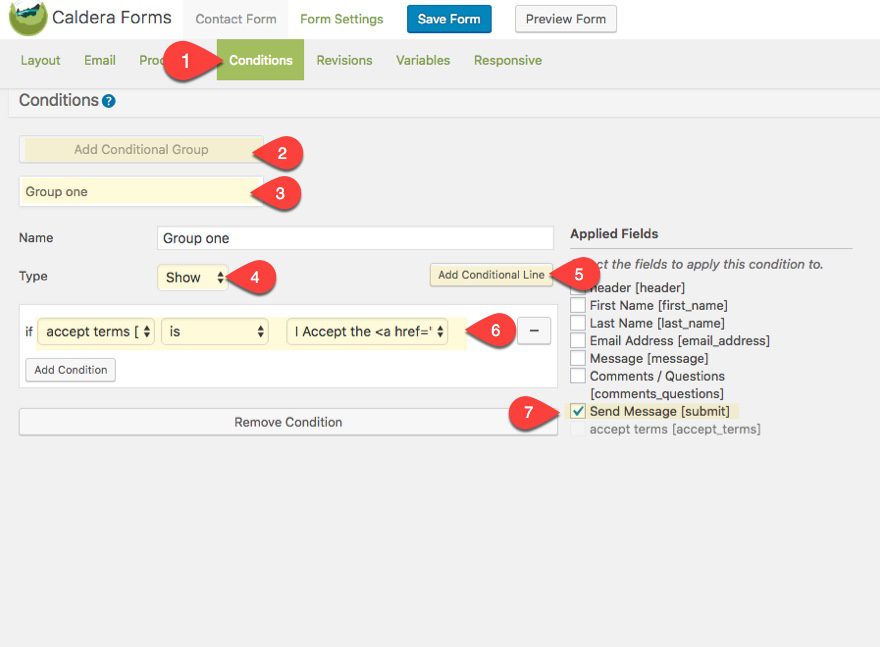880x647 pixels.
Task: Enable the Message field checkbox
Action: click(x=578, y=358)
